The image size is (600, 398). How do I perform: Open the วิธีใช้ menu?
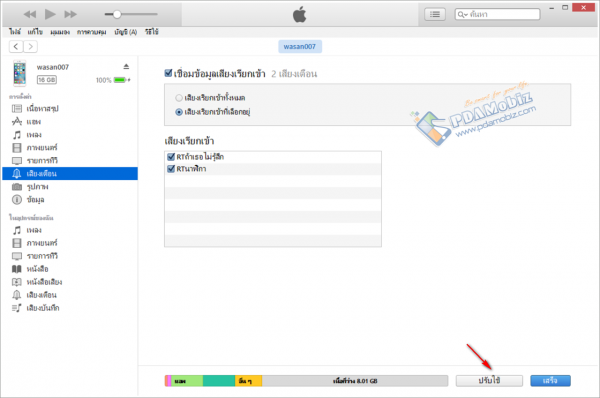(x=152, y=32)
